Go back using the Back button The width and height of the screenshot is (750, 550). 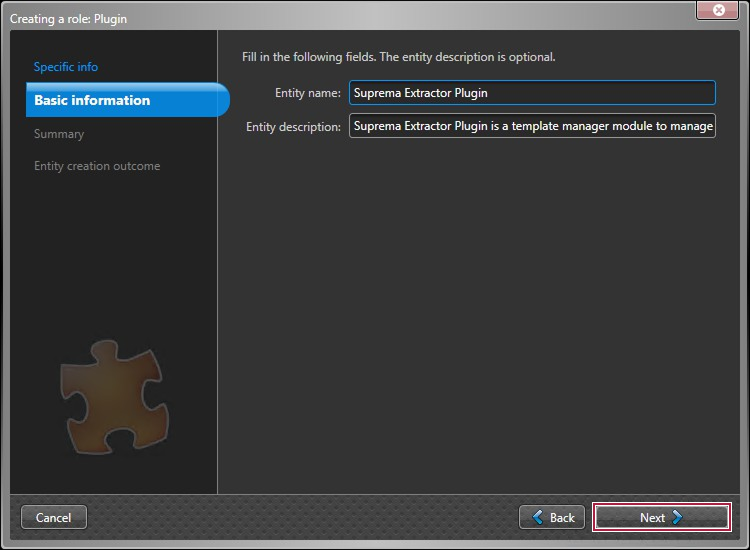pyautogui.click(x=552, y=517)
